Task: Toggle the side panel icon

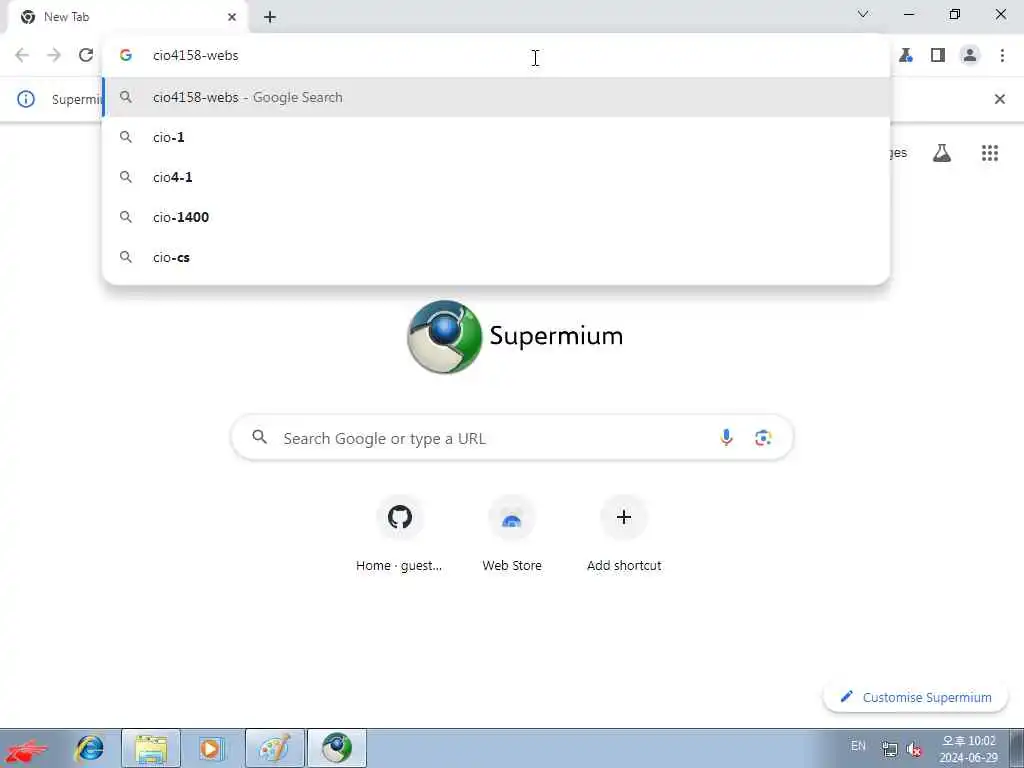Action: click(x=938, y=55)
